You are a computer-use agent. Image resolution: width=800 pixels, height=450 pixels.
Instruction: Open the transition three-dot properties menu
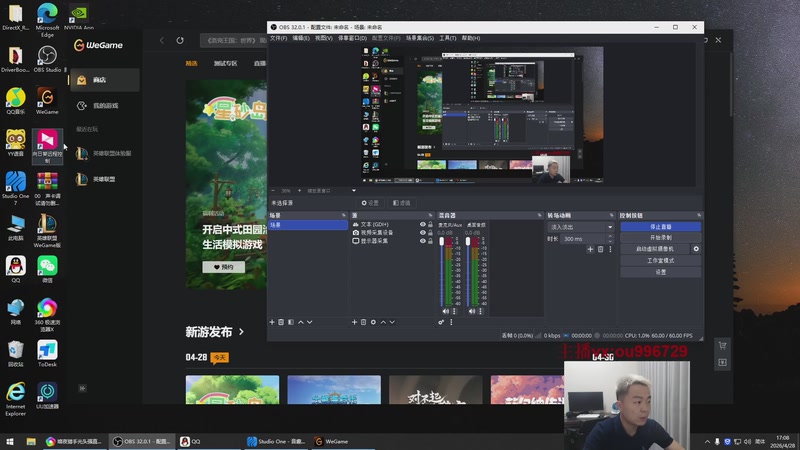pyautogui.click(x=610, y=249)
